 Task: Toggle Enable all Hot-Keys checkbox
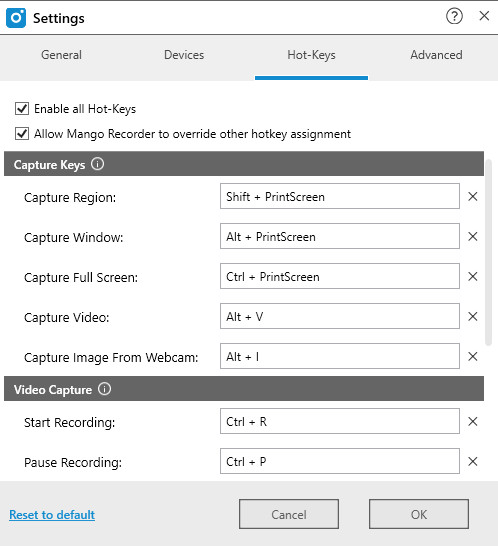(22, 109)
